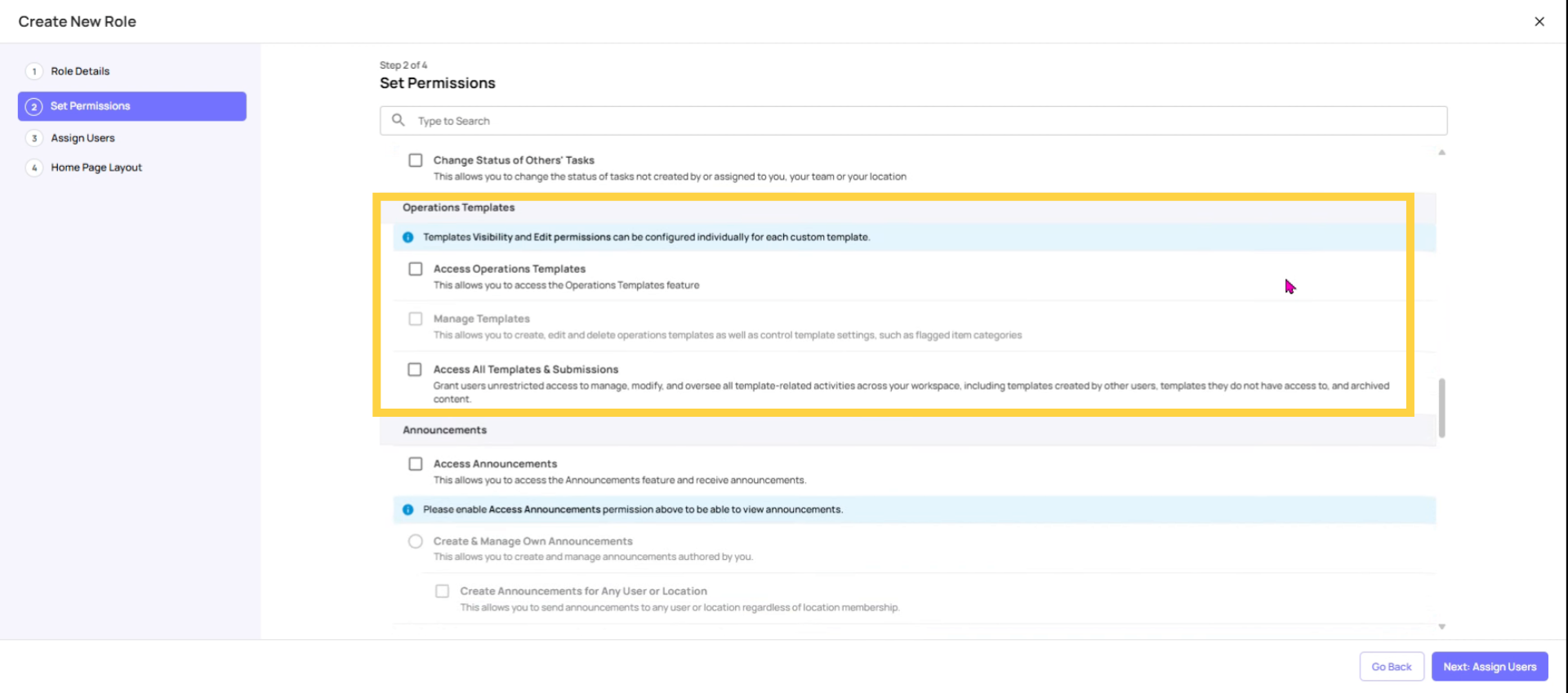The height and width of the screenshot is (693, 1568).
Task: Enable Access All Templates & Submissions
Action: pyautogui.click(x=415, y=369)
